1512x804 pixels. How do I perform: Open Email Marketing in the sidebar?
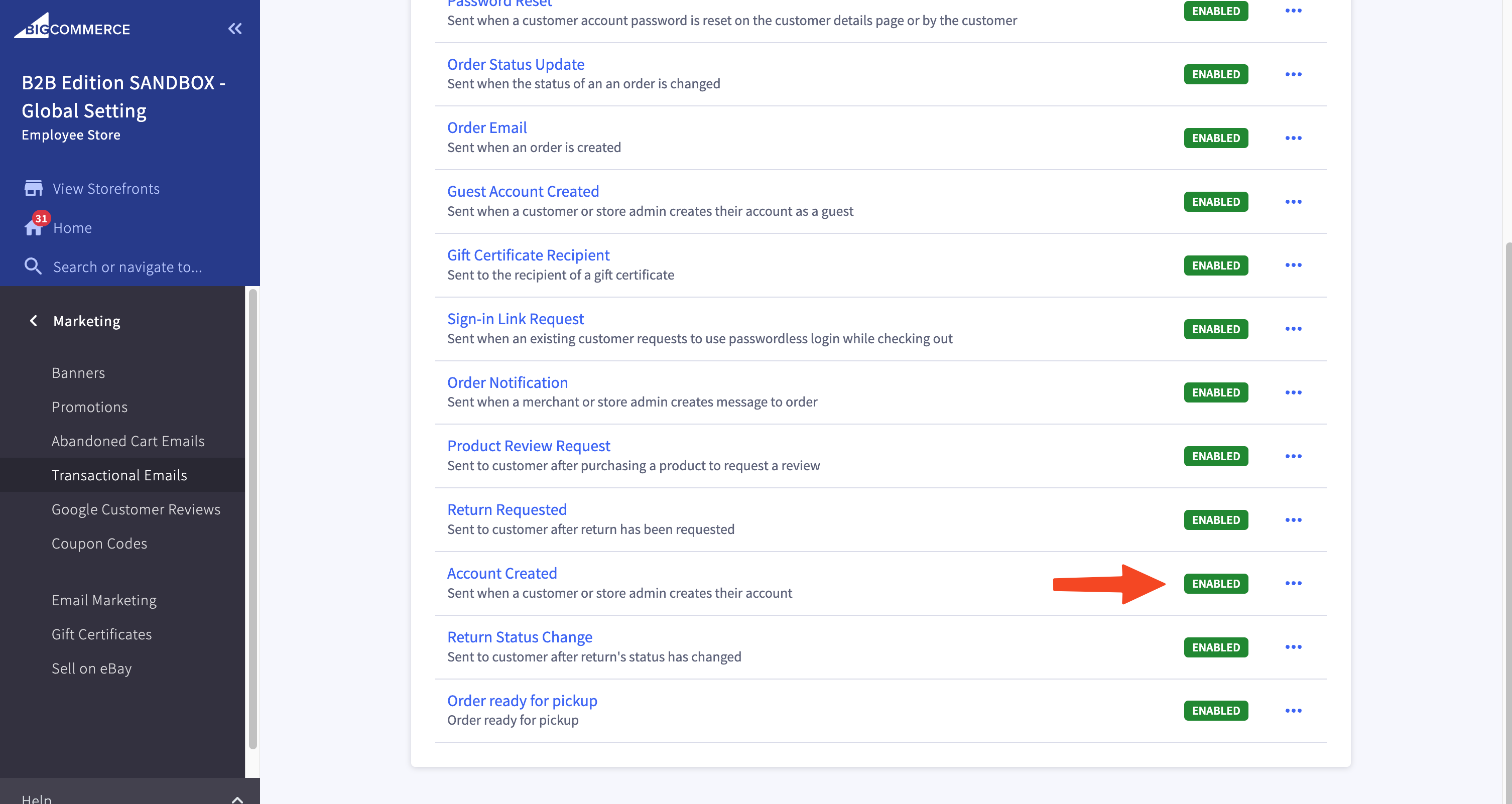point(104,600)
